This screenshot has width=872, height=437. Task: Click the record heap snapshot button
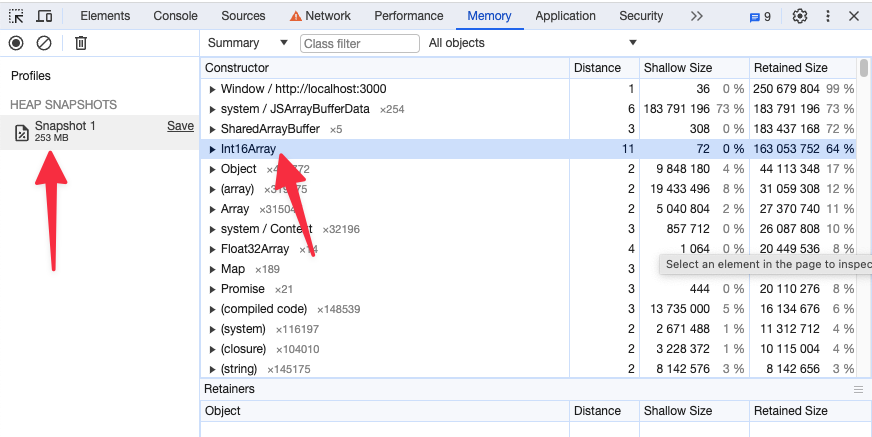(x=16, y=43)
